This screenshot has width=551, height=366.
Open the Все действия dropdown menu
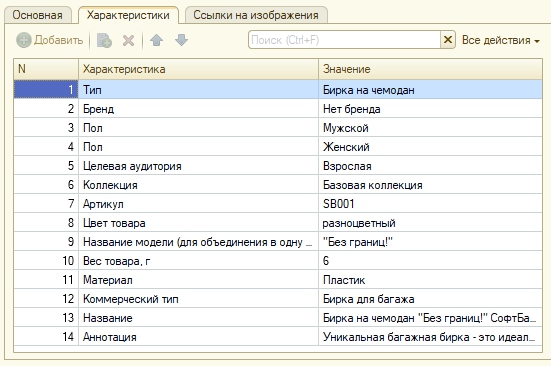tap(501, 40)
